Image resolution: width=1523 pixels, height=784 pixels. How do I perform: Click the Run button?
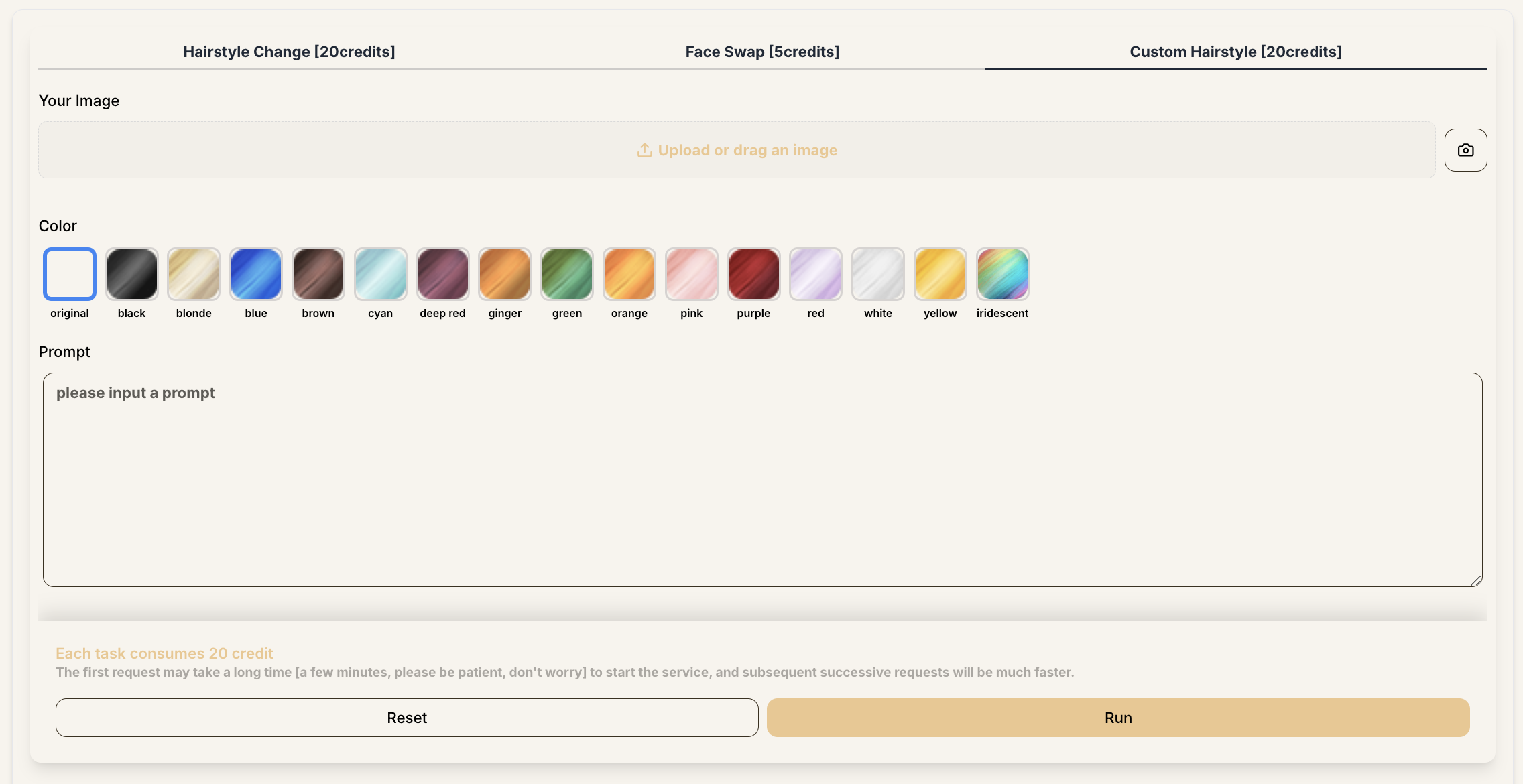pyautogui.click(x=1118, y=718)
